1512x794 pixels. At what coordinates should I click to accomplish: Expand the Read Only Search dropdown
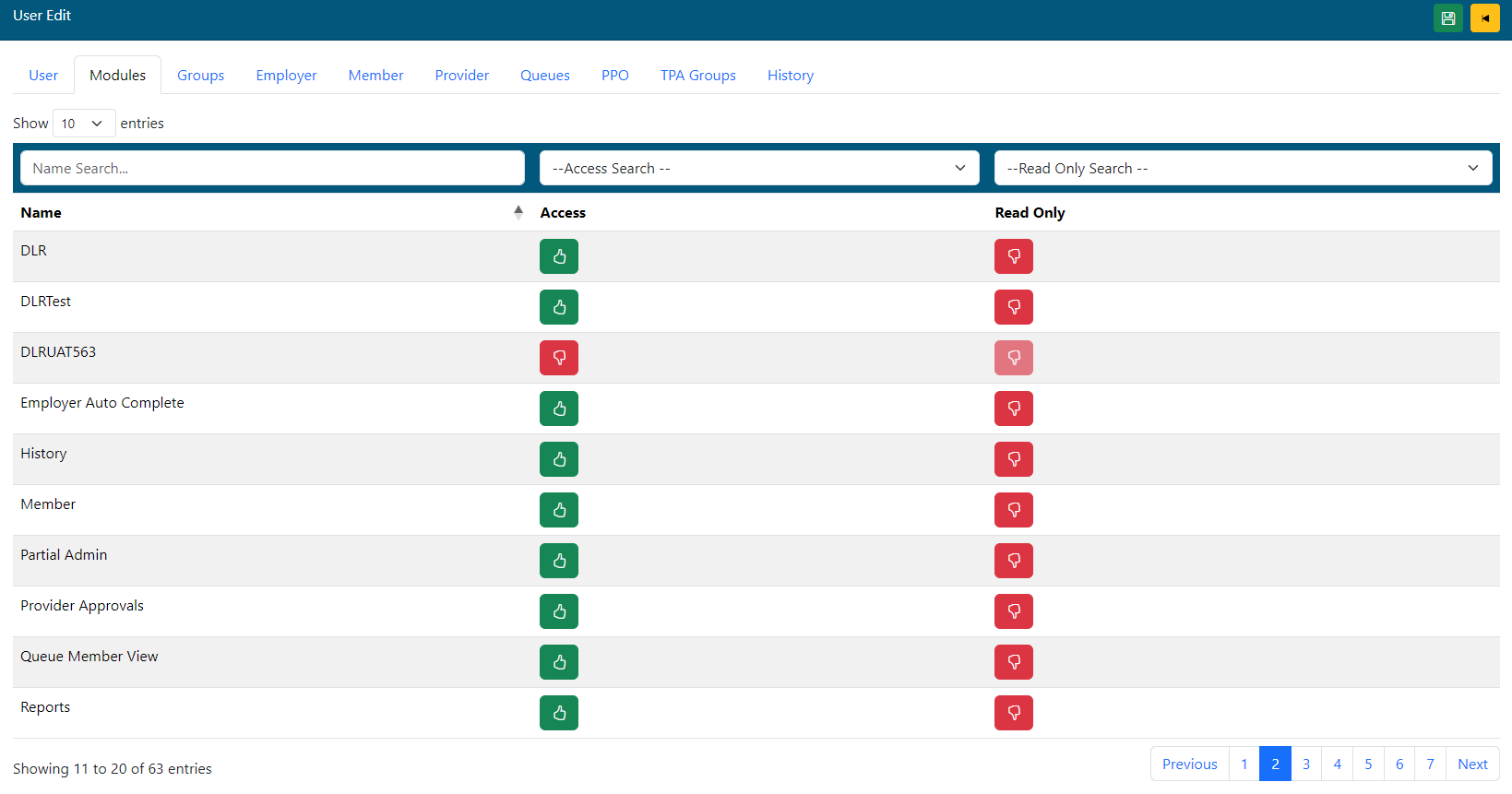1242,169
